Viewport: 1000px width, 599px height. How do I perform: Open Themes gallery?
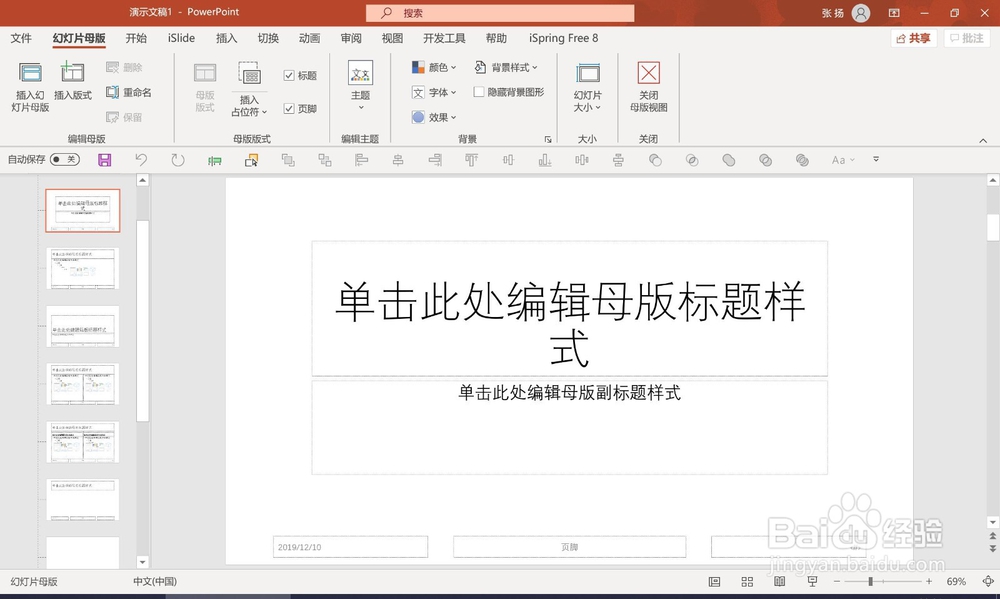360,85
